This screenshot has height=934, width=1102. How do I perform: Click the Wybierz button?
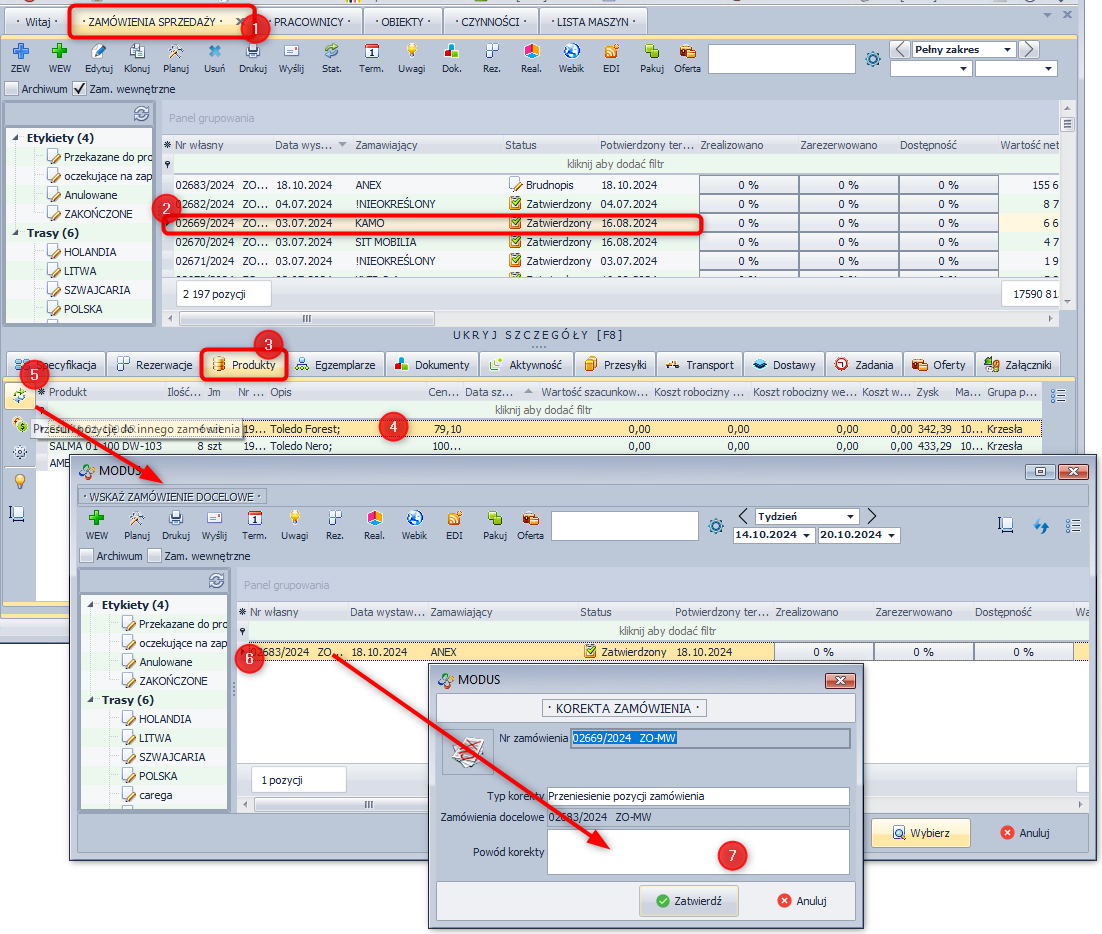[921, 833]
